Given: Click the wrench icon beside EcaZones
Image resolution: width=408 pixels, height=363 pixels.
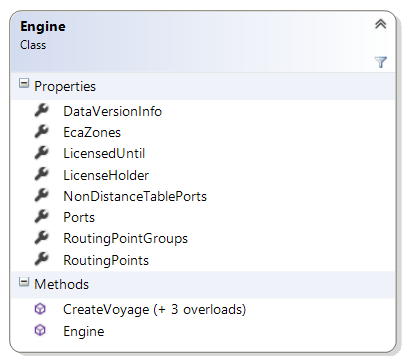Looking at the screenshot, I should [42, 132].
